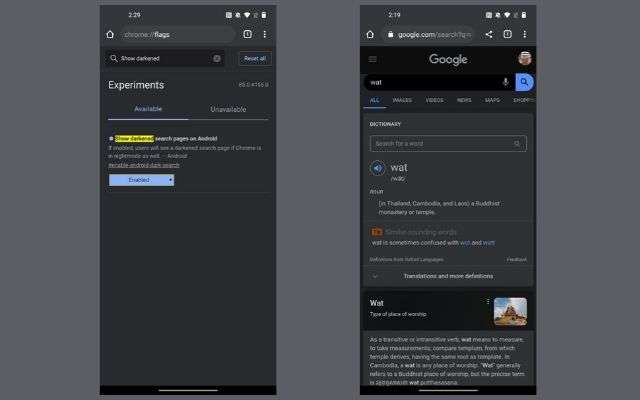The width and height of the screenshot is (640, 400).
Task: Expand 'Translations and more definitions'
Action: pos(448,276)
